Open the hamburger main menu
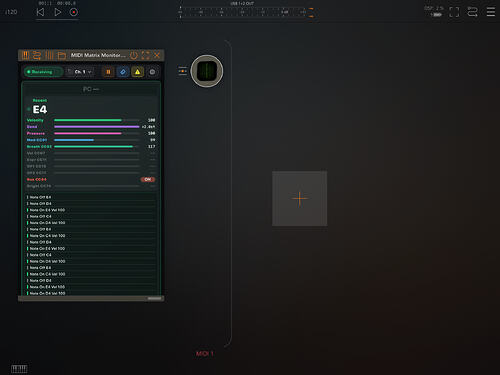This screenshot has width=500, height=375. tap(491, 12)
